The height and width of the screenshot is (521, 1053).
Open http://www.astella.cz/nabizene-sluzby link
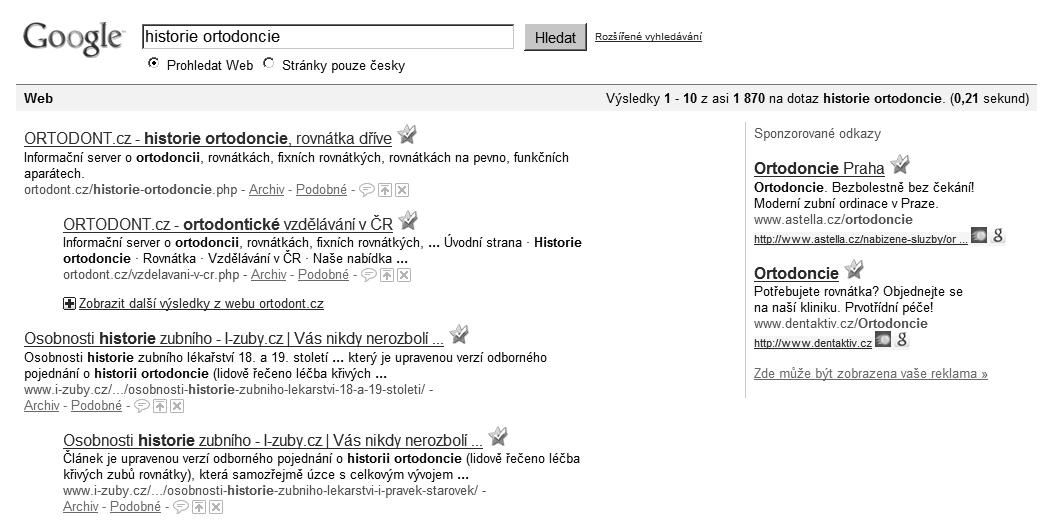click(x=861, y=239)
